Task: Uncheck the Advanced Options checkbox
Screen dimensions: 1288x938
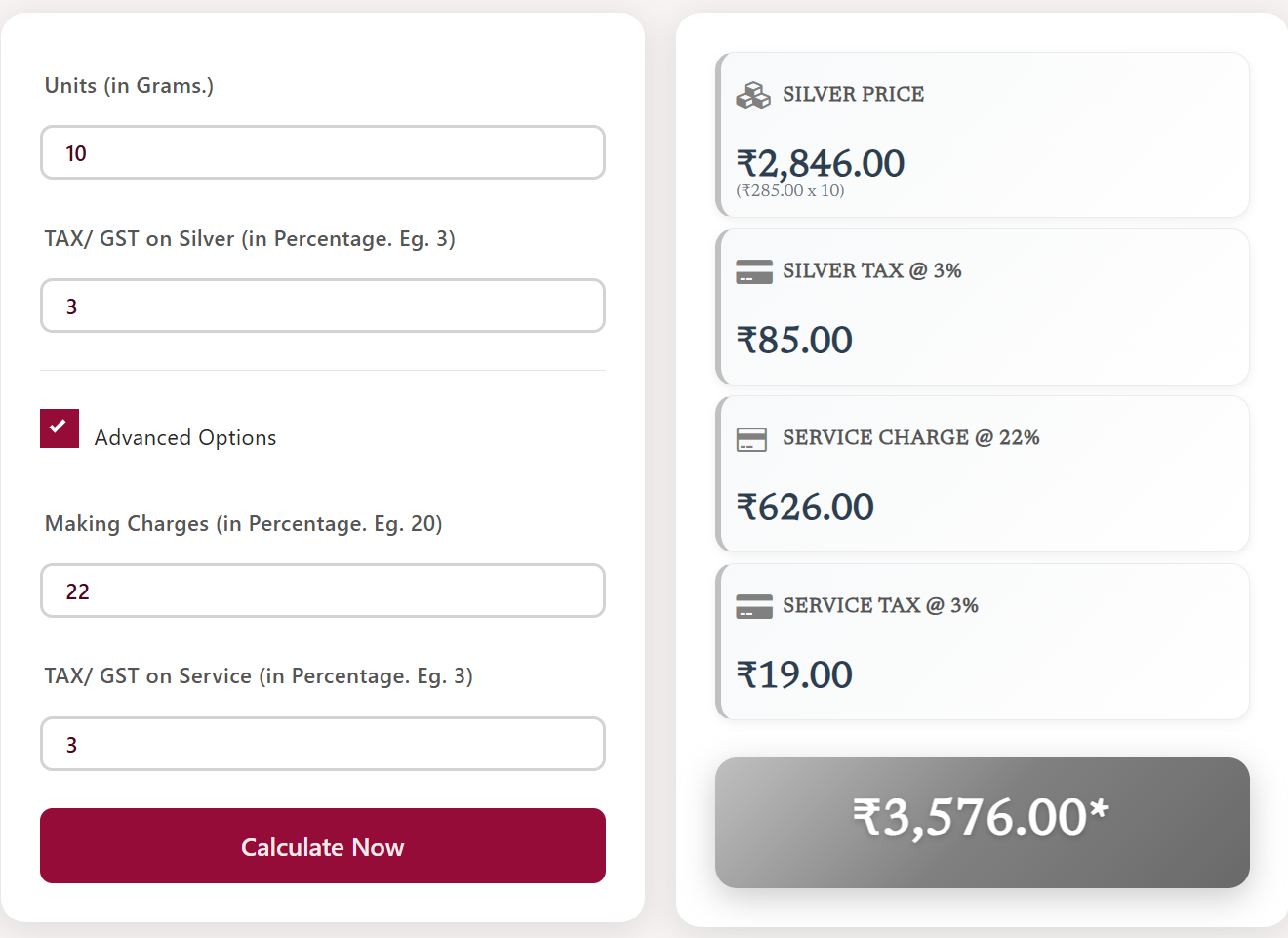Action: click(x=60, y=428)
